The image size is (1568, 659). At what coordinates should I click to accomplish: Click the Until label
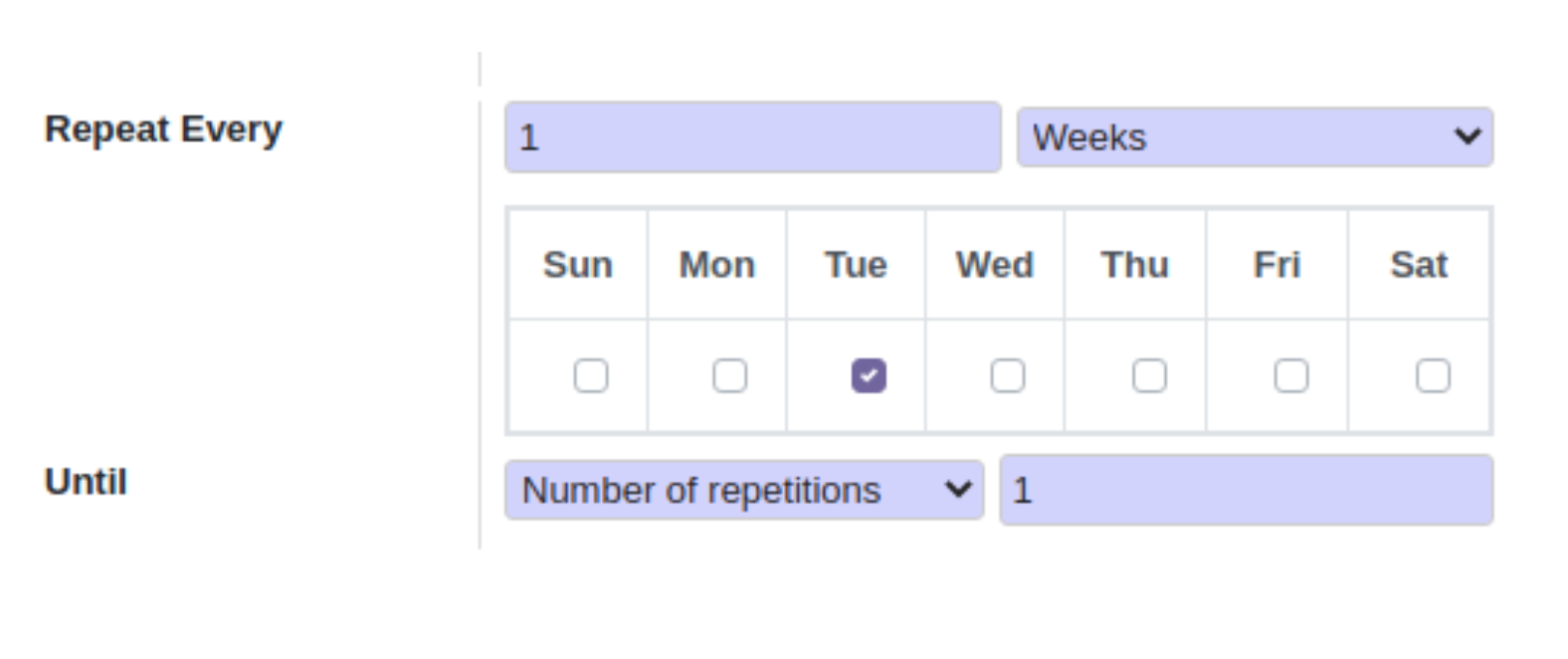coord(87,482)
